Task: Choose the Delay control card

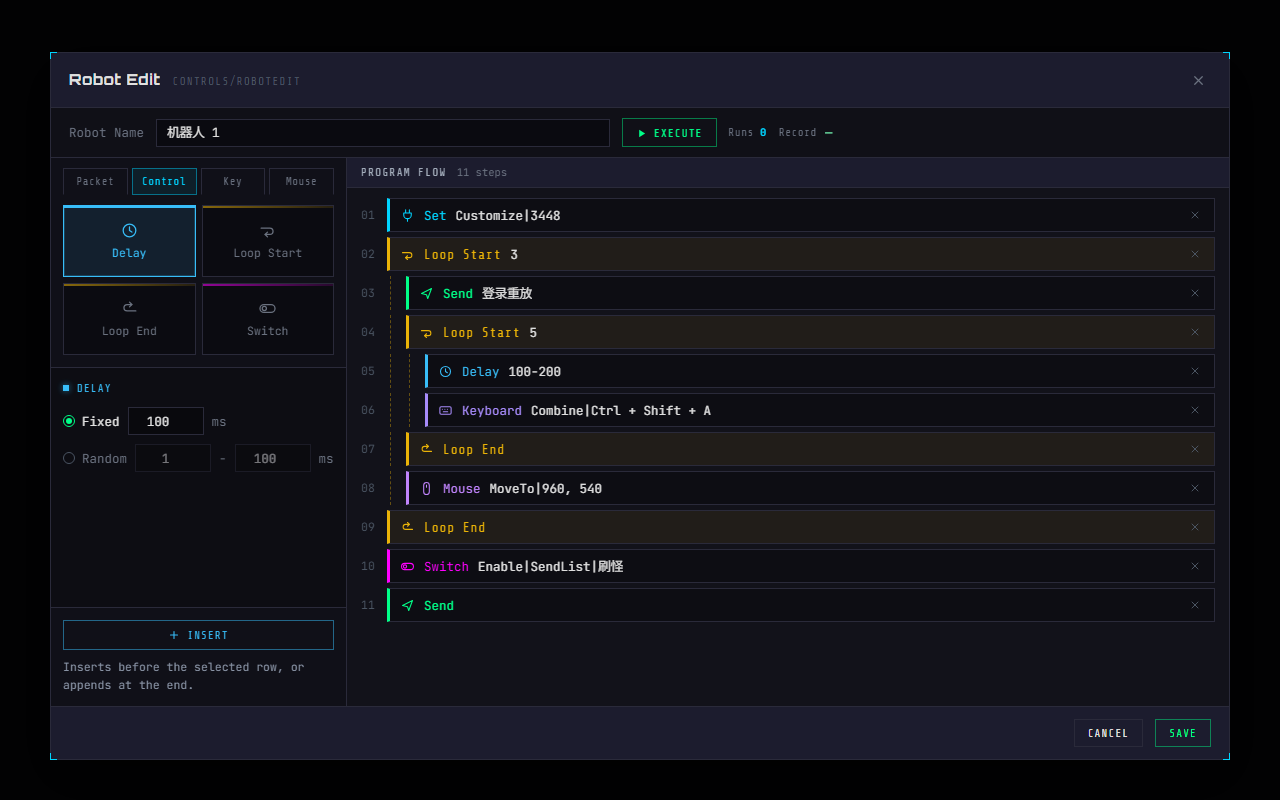Action: tap(129, 241)
